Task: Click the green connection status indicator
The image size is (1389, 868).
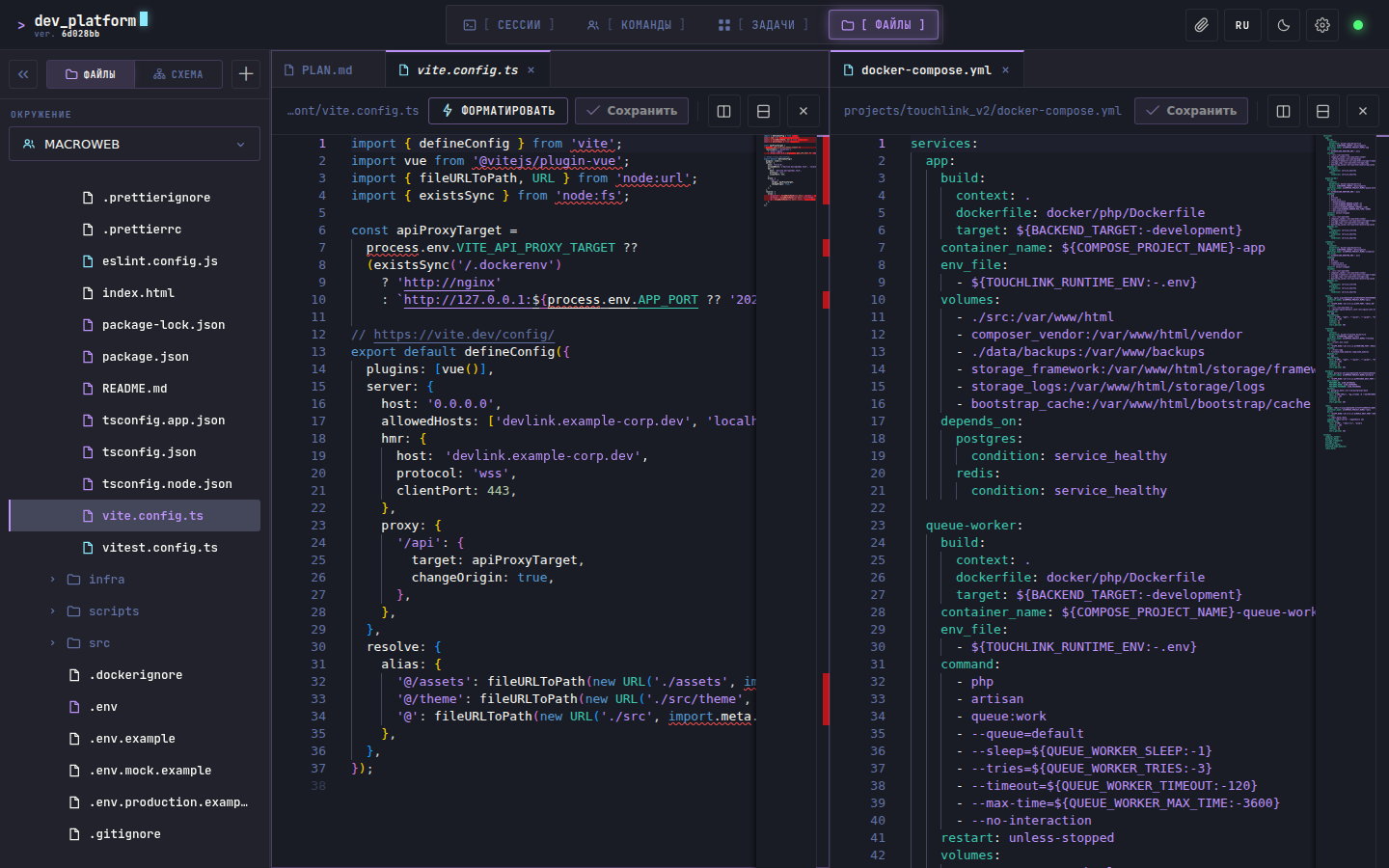Action: [x=1358, y=25]
